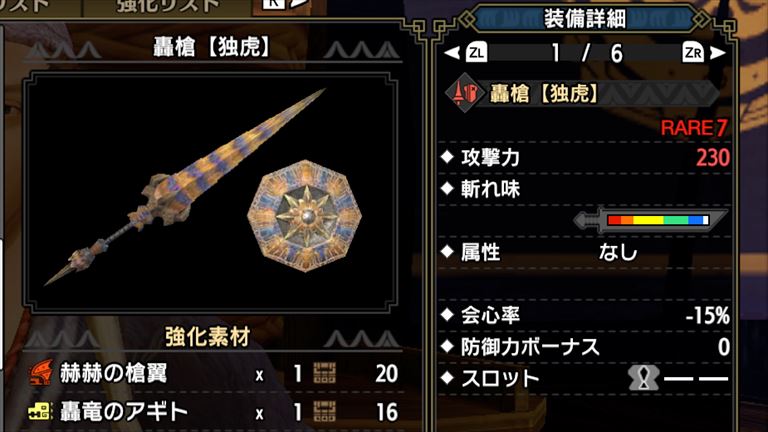Image resolution: width=768 pixels, height=432 pixels.
Task: Click the sharpness gauge color bar
Action: (x=658, y=220)
